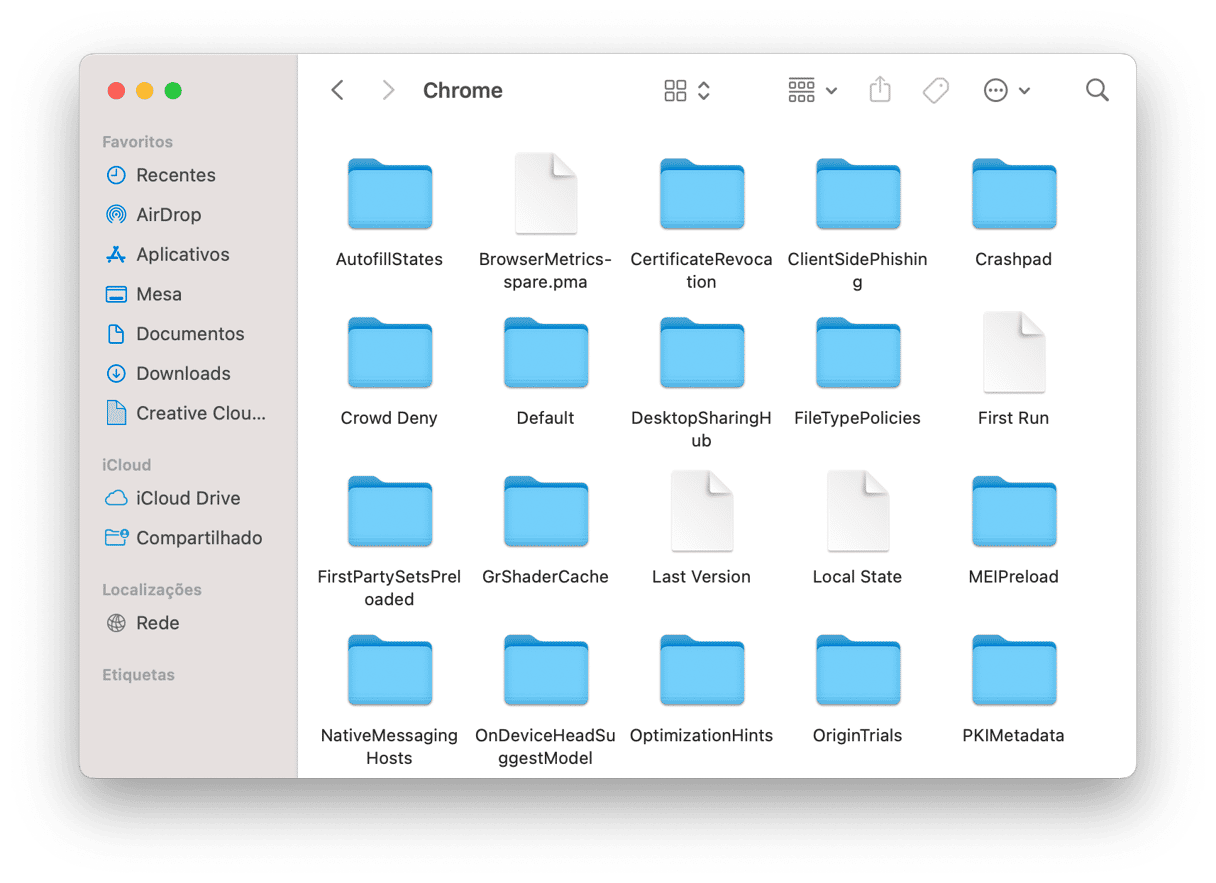
Task: Select the PKIMetadata folder icon
Action: [x=1014, y=670]
